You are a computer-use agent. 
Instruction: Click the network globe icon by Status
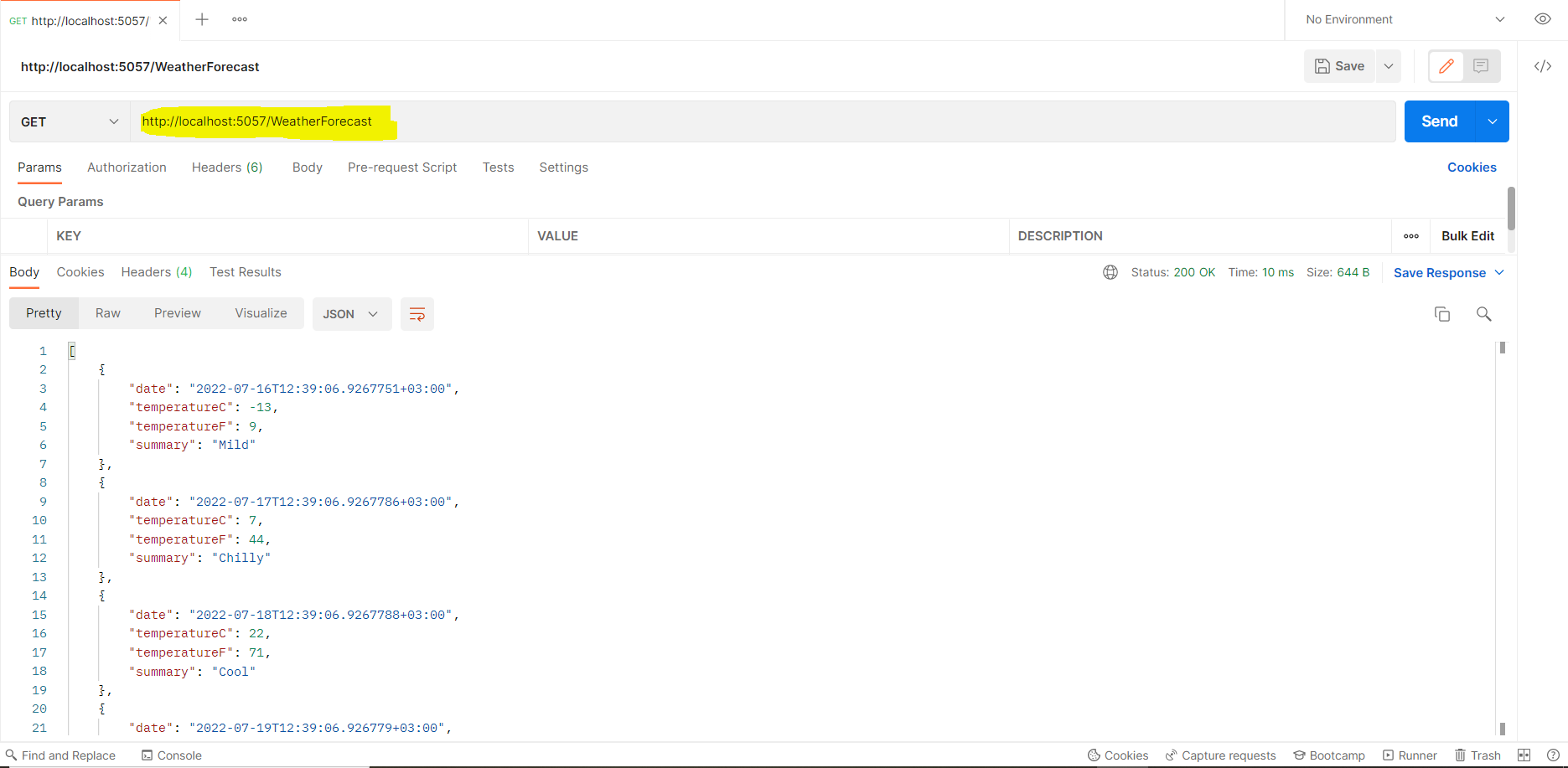point(1110,272)
